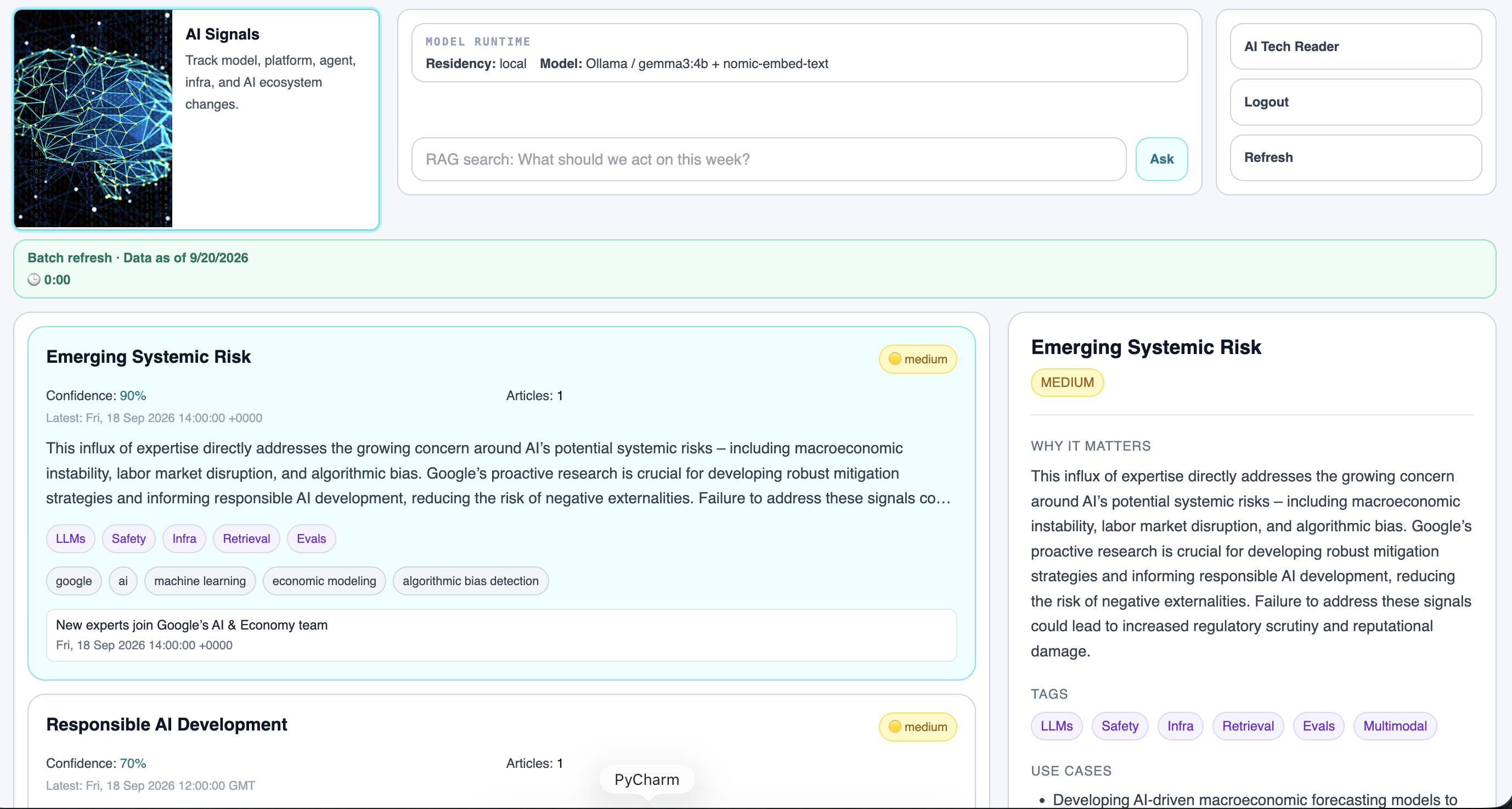Click the Ask button
The image size is (1512, 809).
(x=1161, y=159)
